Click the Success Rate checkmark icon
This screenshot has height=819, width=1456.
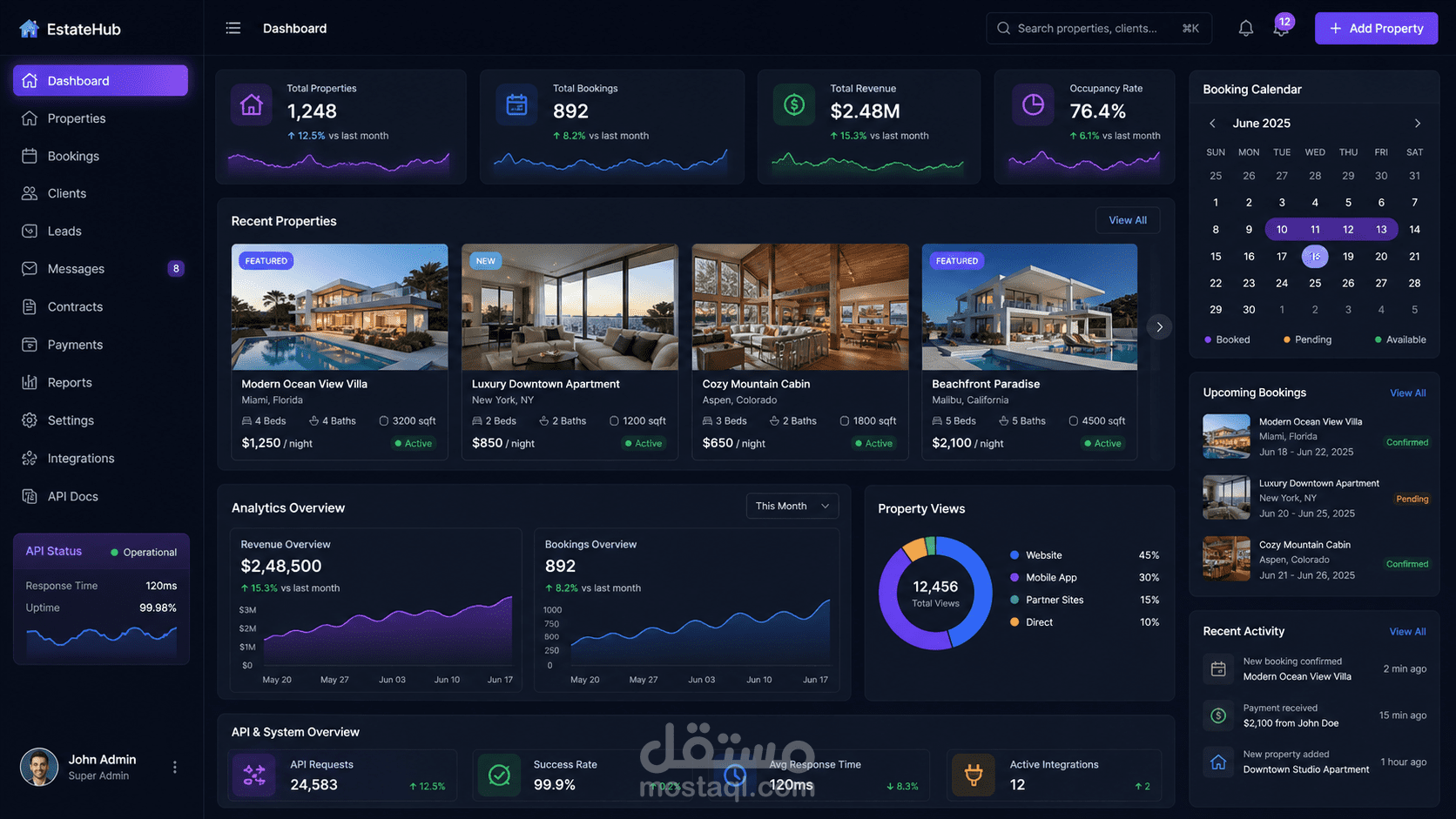[x=499, y=775]
